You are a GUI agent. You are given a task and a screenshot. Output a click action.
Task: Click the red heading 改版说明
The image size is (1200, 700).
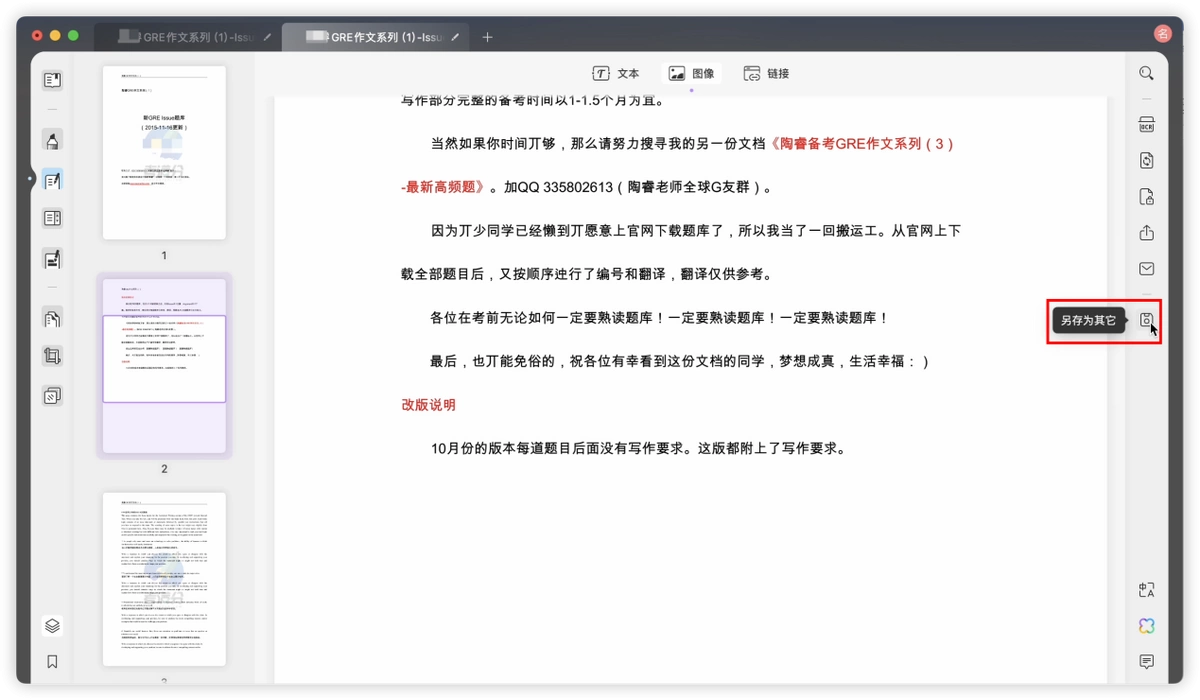click(428, 405)
